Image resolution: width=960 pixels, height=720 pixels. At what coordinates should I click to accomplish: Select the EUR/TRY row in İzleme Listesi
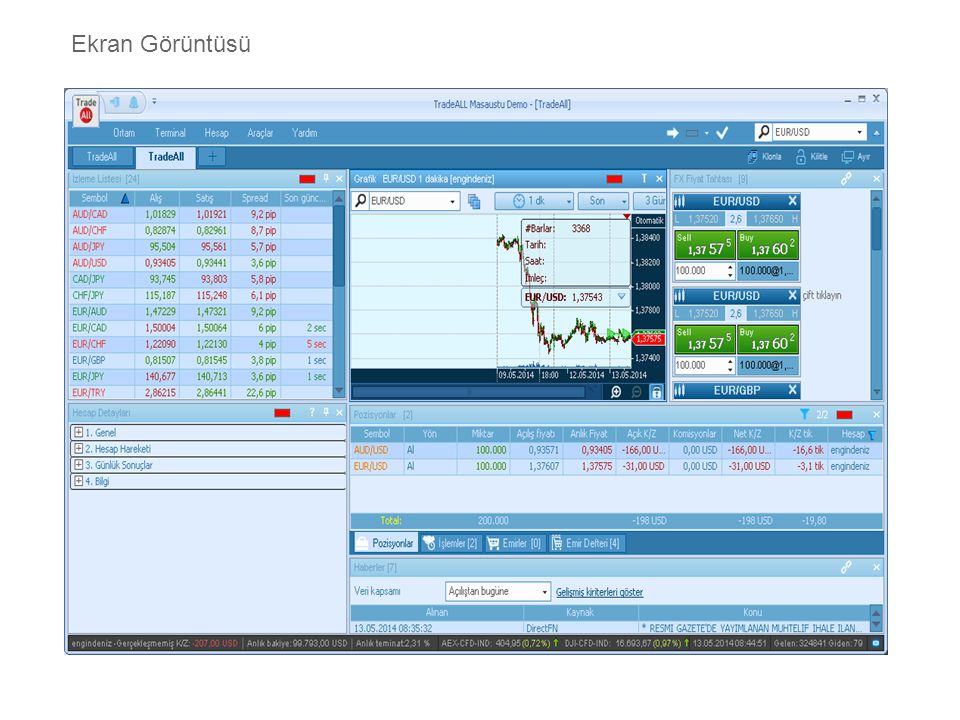(201, 392)
